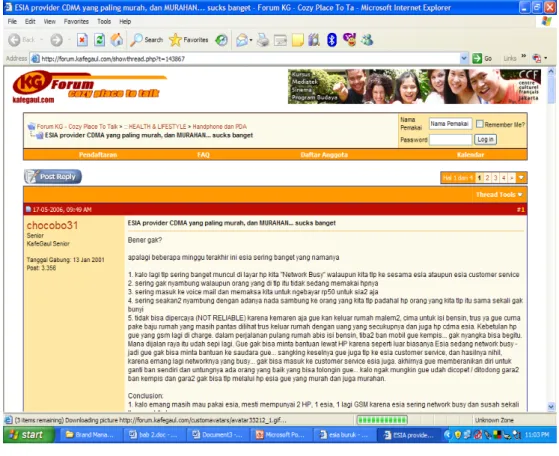The height and width of the screenshot is (456, 559).
Task: Open the Tools menu
Action: pos(104,21)
